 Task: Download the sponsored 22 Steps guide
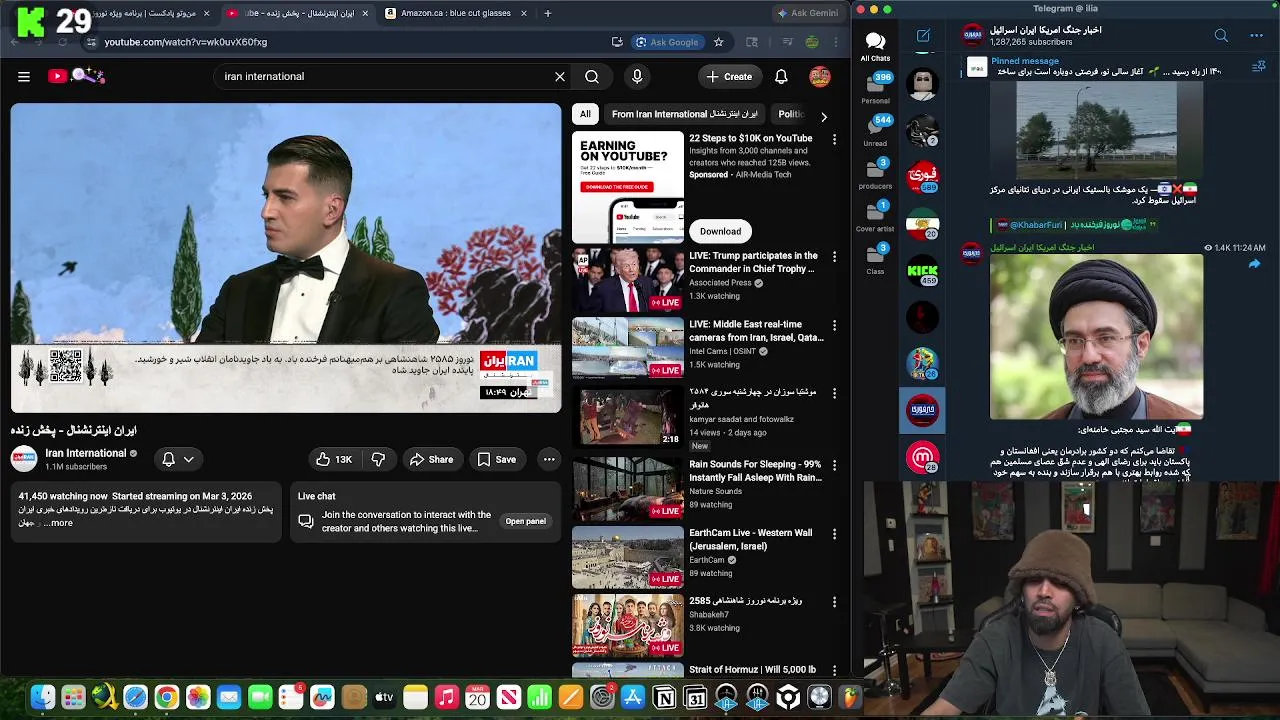click(x=720, y=231)
